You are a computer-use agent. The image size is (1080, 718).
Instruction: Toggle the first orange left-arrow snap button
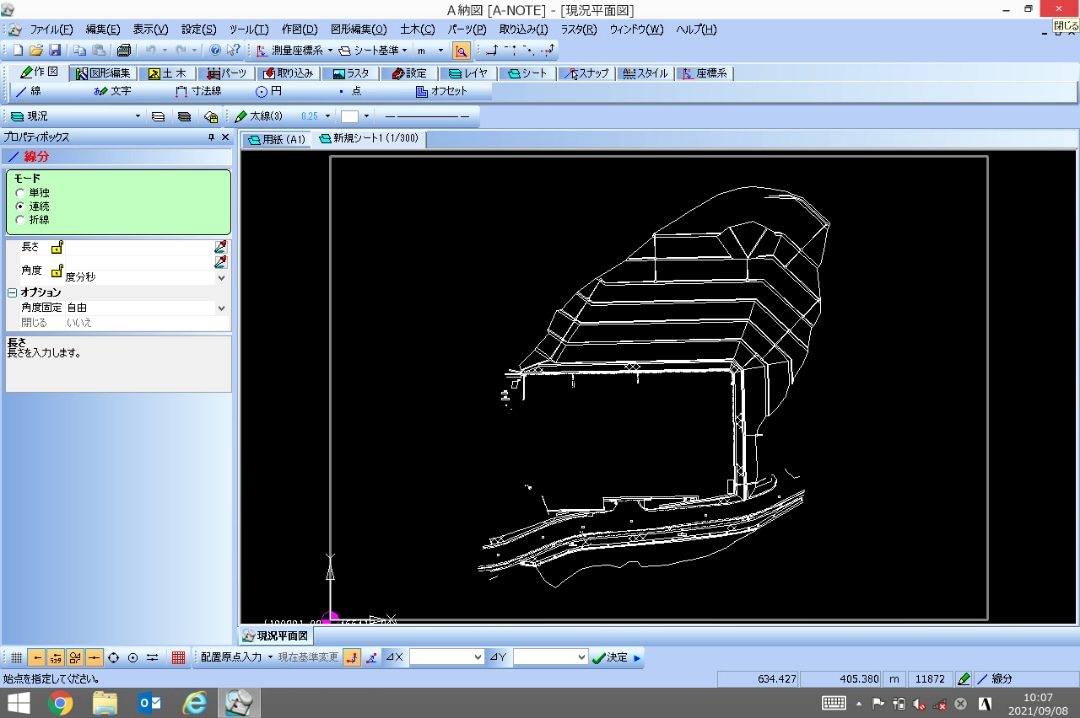[37, 657]
